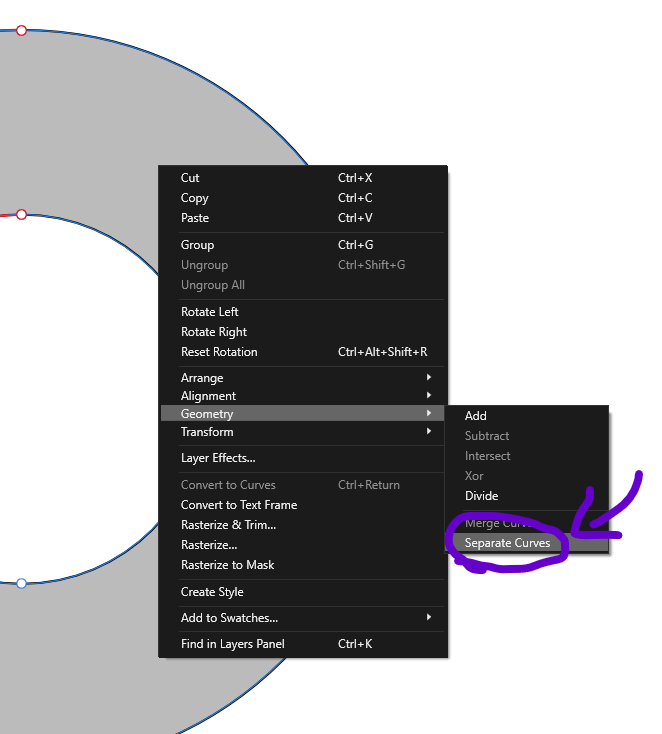Click Copy in the context menu

pyautogui.click(x=194, y=198)
